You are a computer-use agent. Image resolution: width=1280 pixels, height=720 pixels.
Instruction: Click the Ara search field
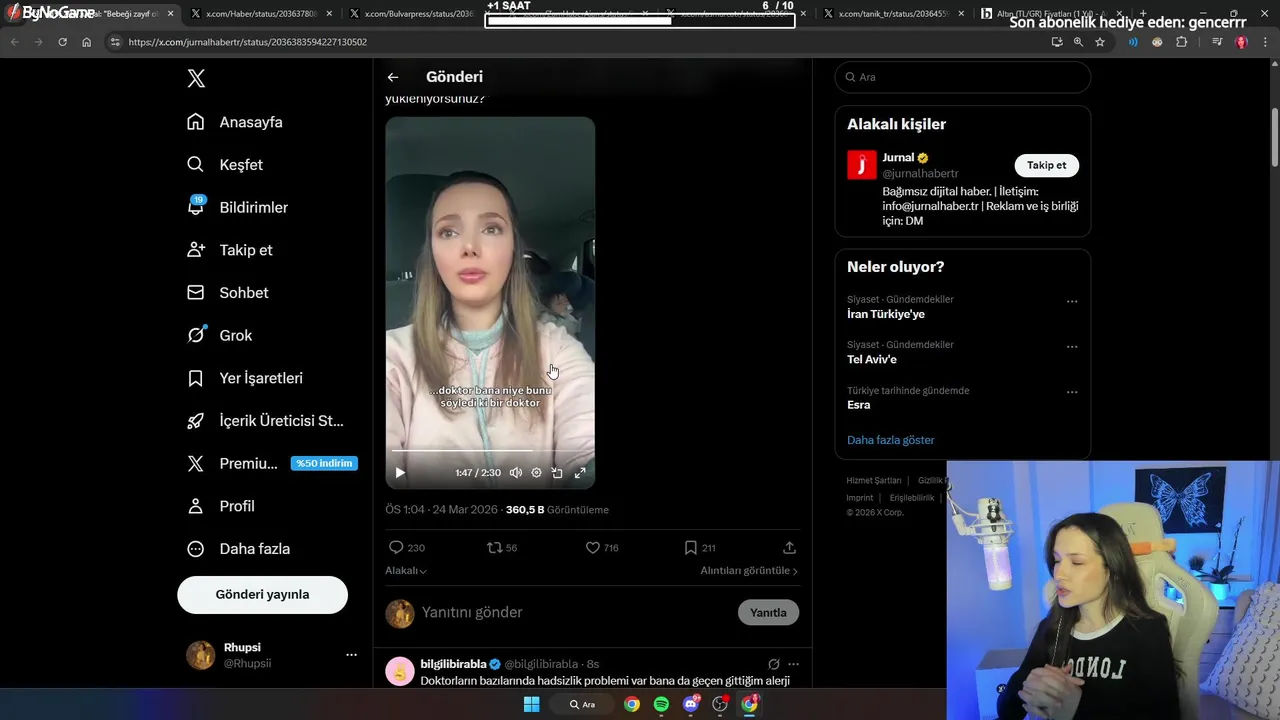click(x=962, y=77)
